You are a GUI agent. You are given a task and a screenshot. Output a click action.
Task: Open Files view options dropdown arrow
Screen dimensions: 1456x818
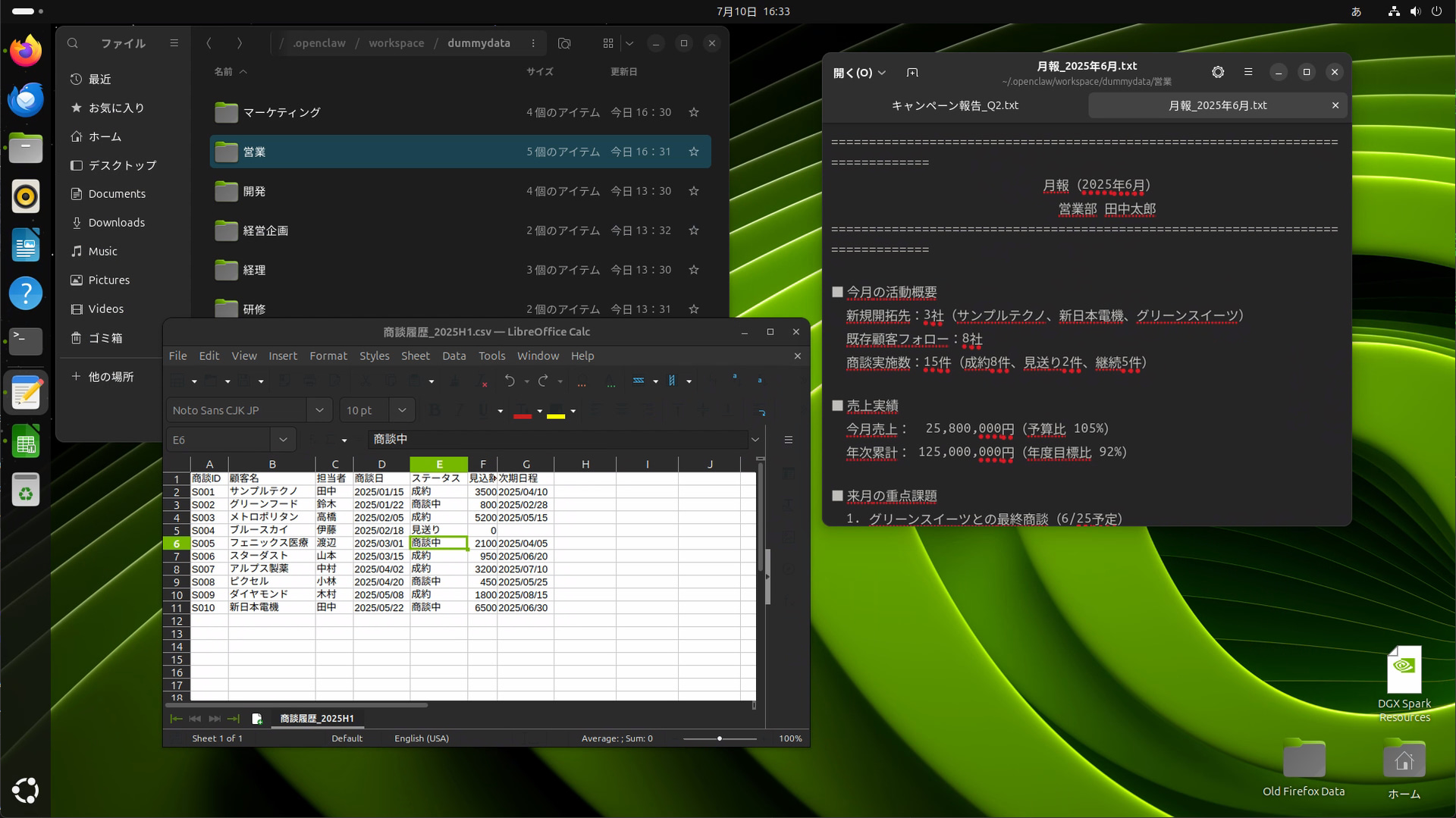coord(629,43)
